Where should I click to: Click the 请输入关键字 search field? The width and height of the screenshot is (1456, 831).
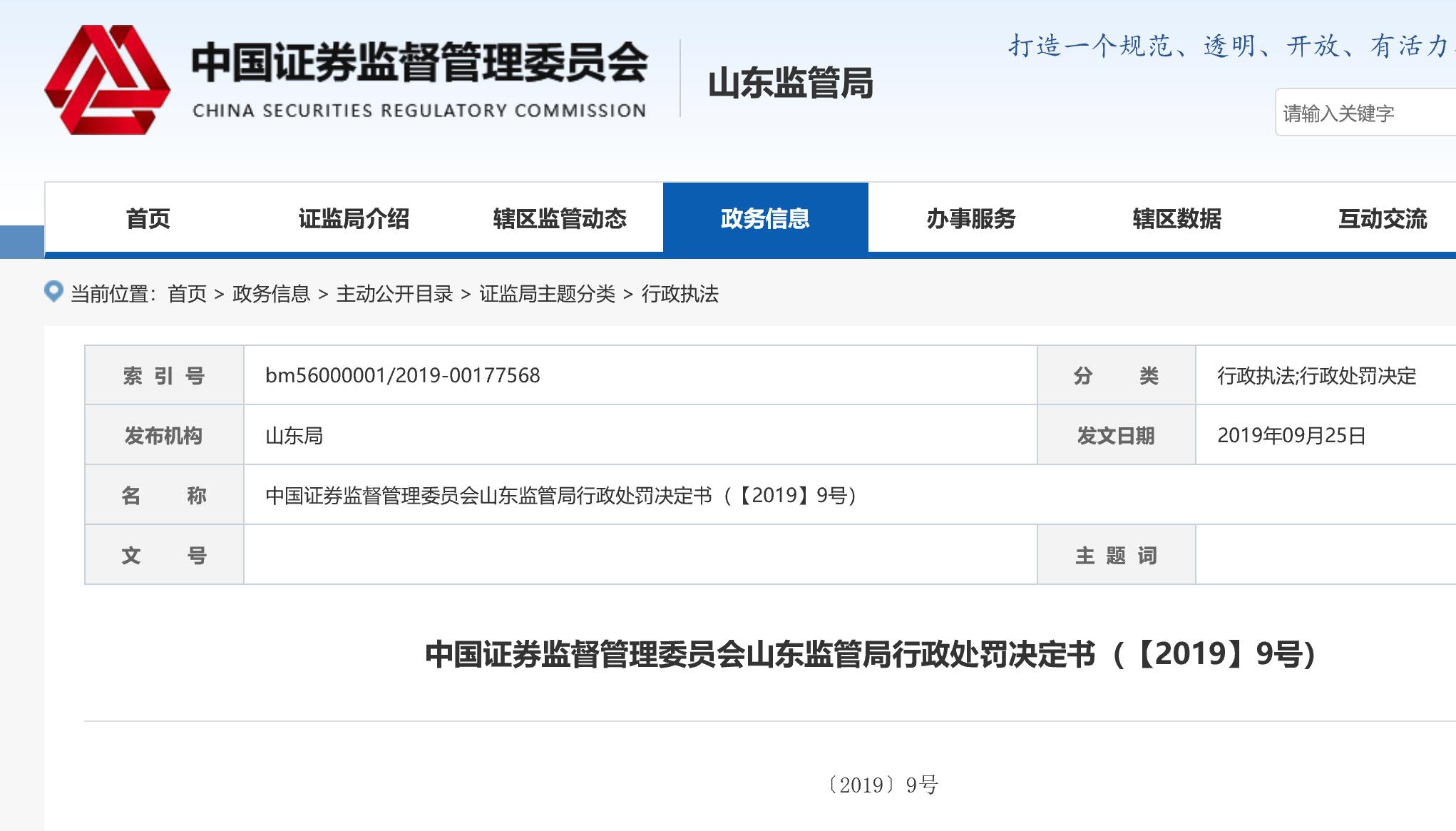[1365, 113]
